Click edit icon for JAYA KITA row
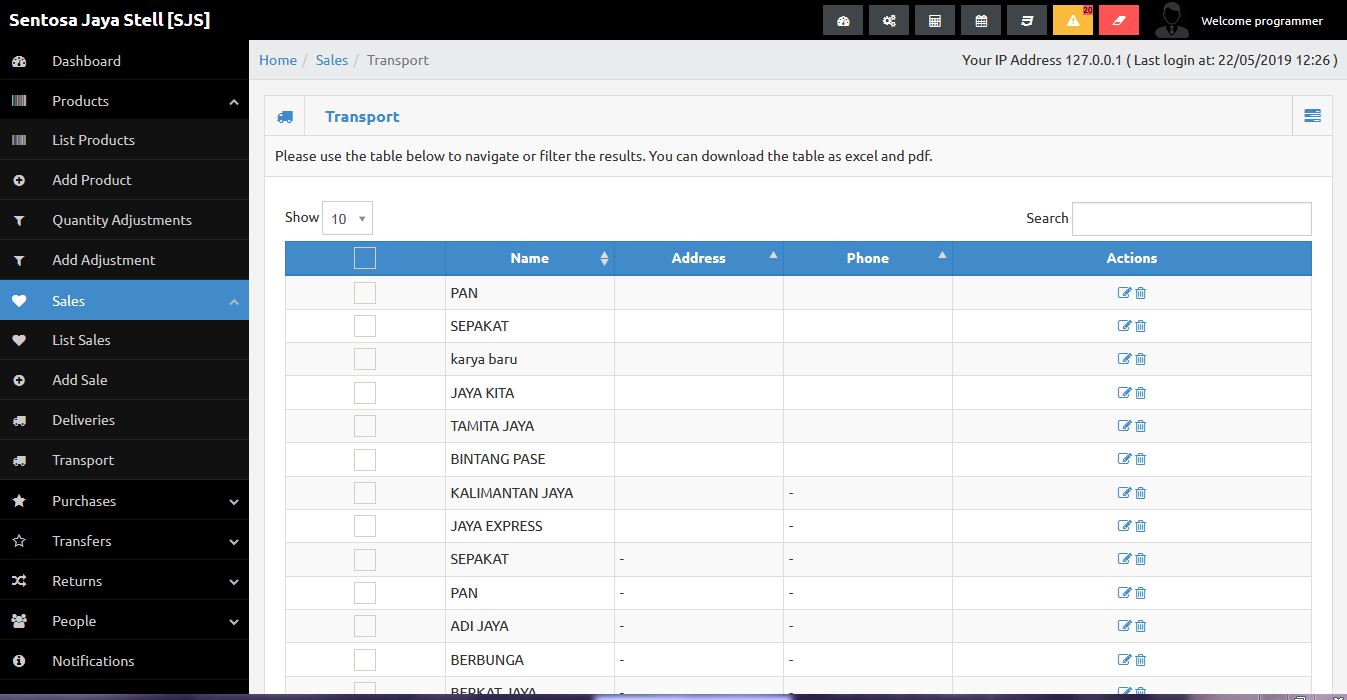This screenshot has width=1347, height=700. point(1124,393)
